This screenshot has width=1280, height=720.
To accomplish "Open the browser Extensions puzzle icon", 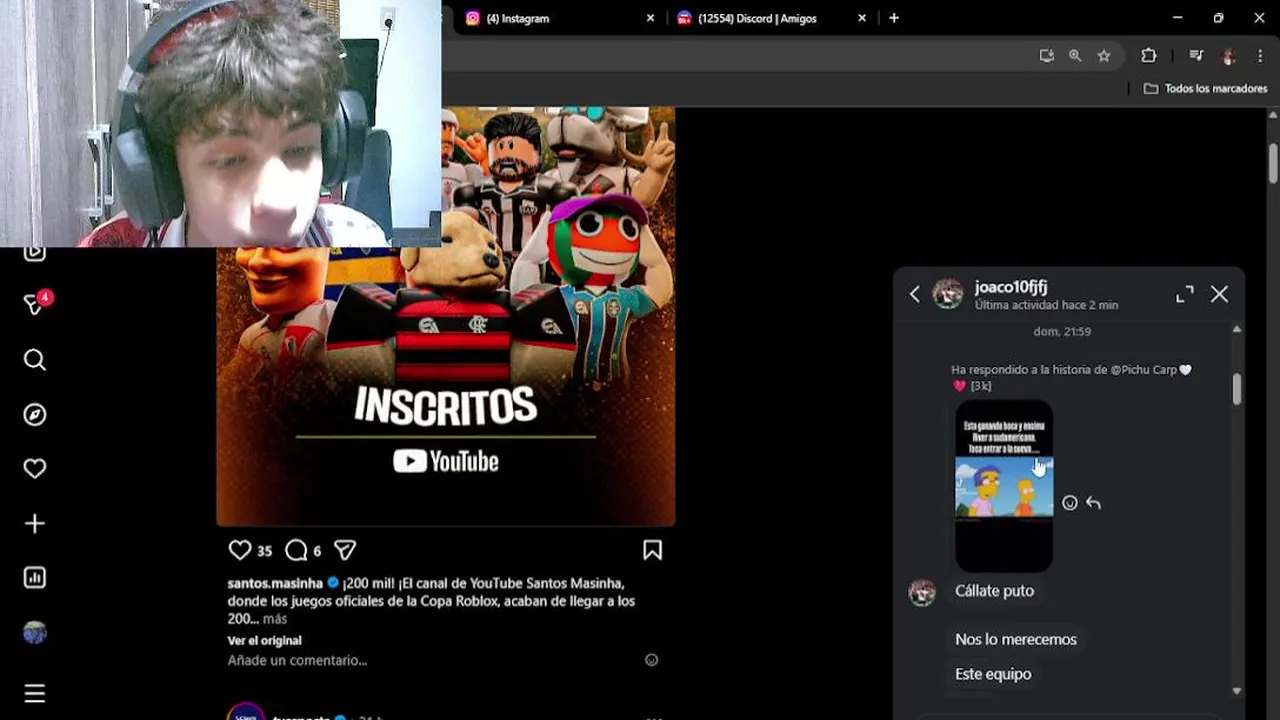I will (1148, 56).
